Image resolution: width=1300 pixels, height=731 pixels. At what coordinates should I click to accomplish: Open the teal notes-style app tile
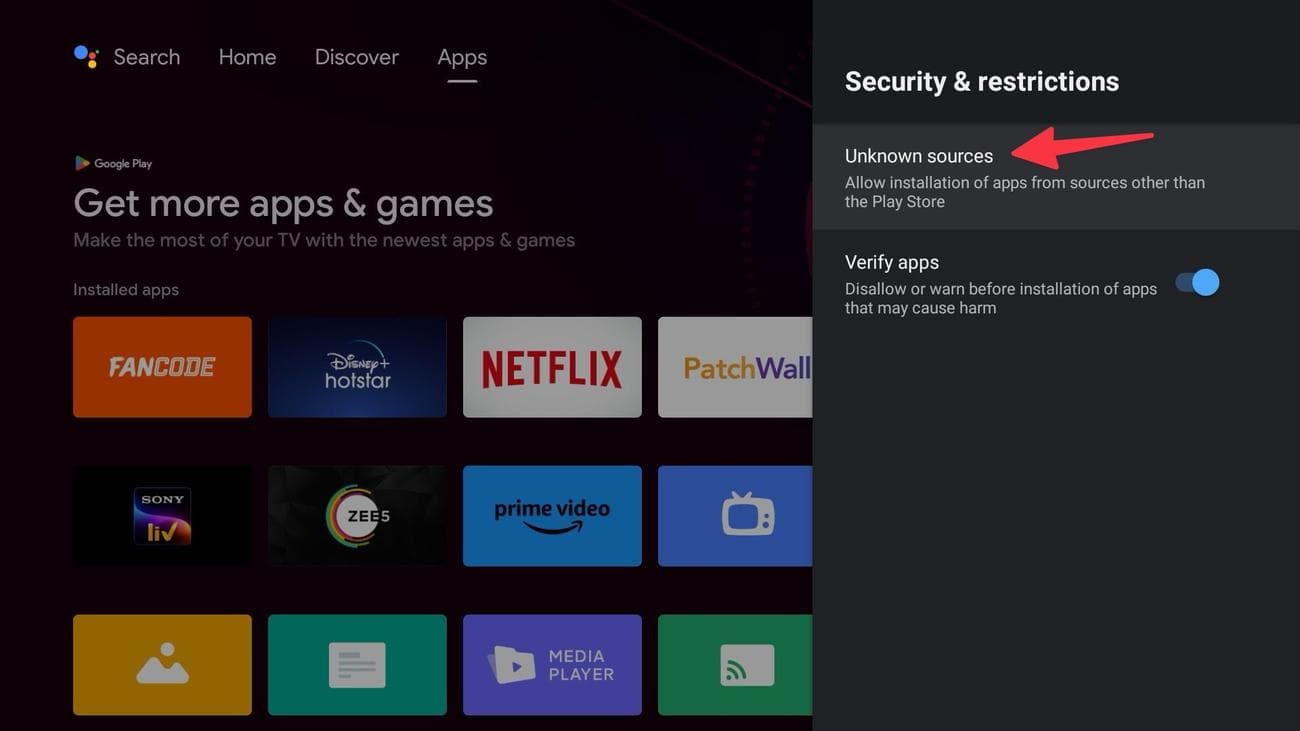coord(357,664)
